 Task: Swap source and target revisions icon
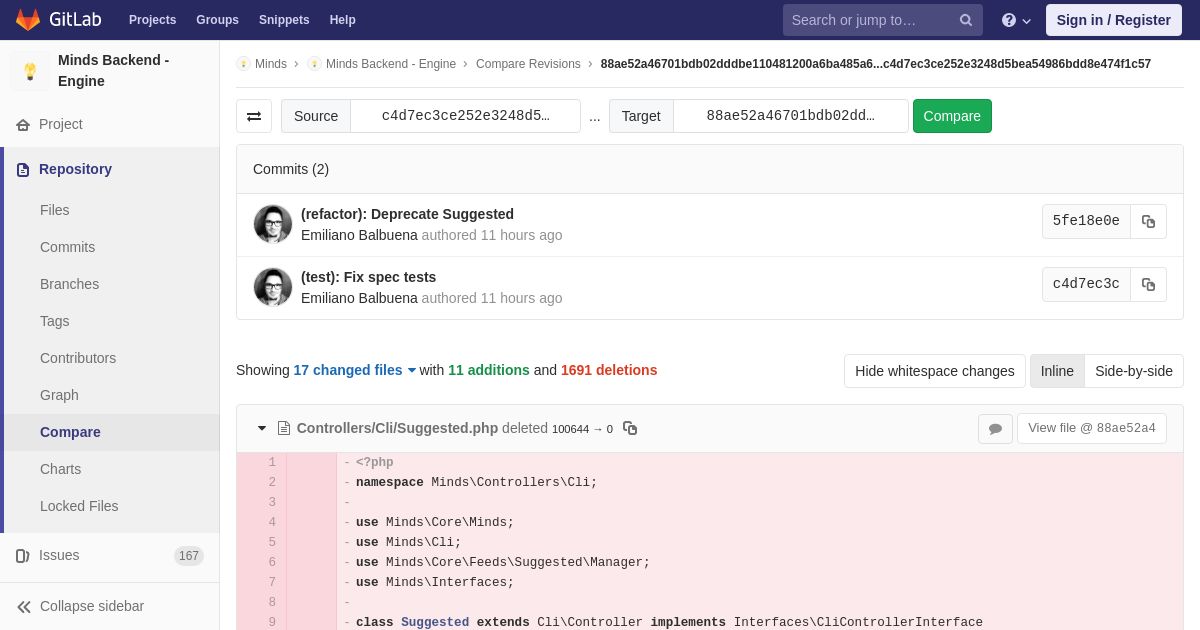point(254,116)
